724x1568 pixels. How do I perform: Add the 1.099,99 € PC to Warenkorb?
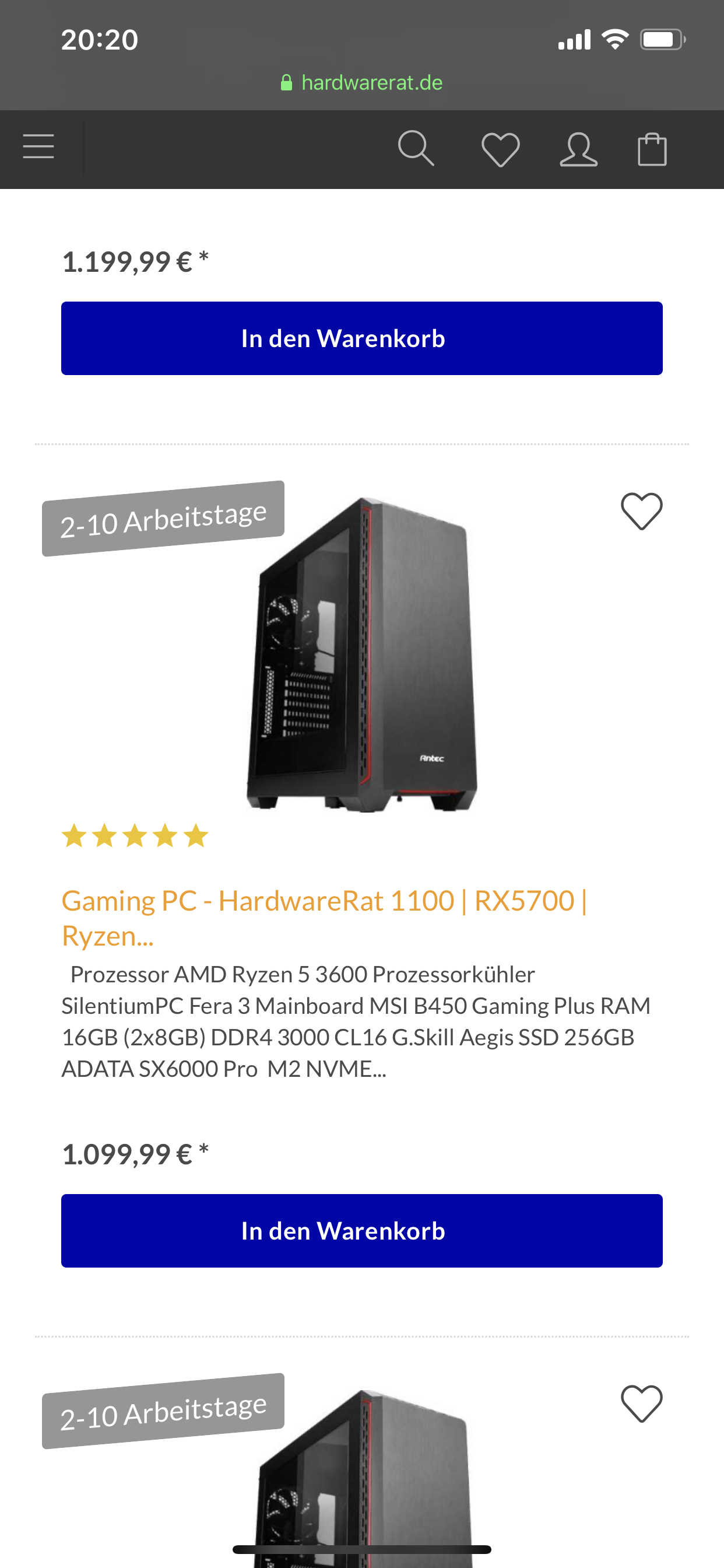pos(361,1231)
